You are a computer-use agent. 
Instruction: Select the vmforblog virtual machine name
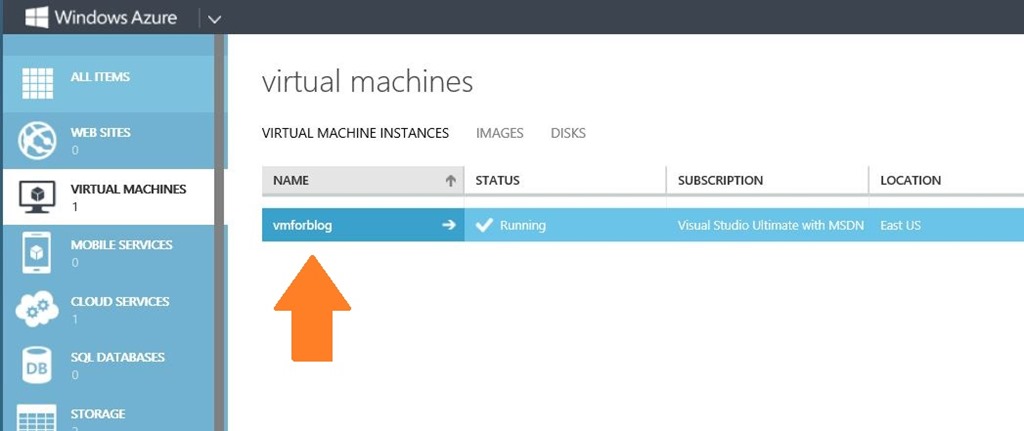(302, 225)
